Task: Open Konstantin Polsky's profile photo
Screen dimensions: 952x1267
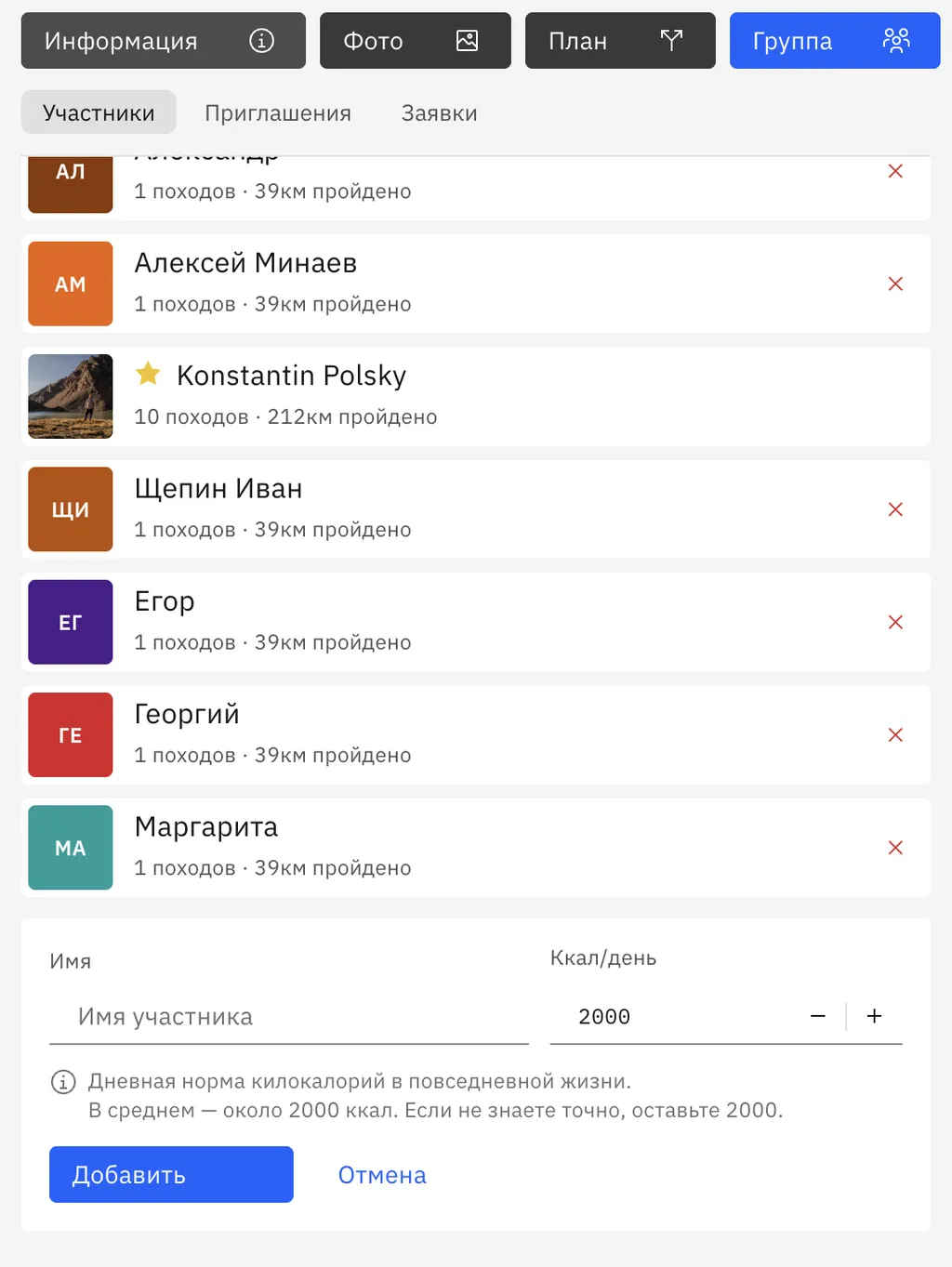Action: coord(71,396)
